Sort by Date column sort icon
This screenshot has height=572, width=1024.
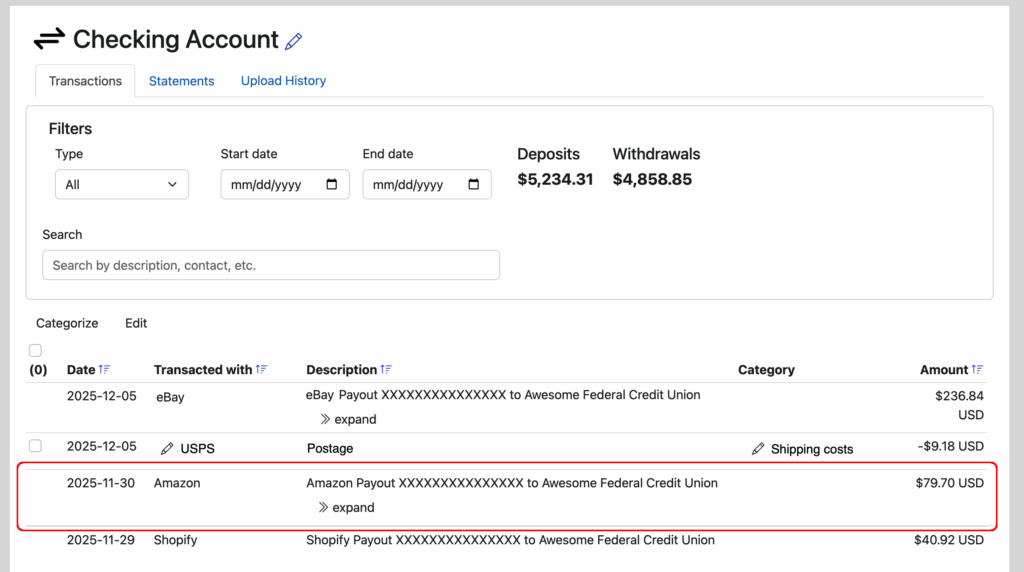coord(105,370)
